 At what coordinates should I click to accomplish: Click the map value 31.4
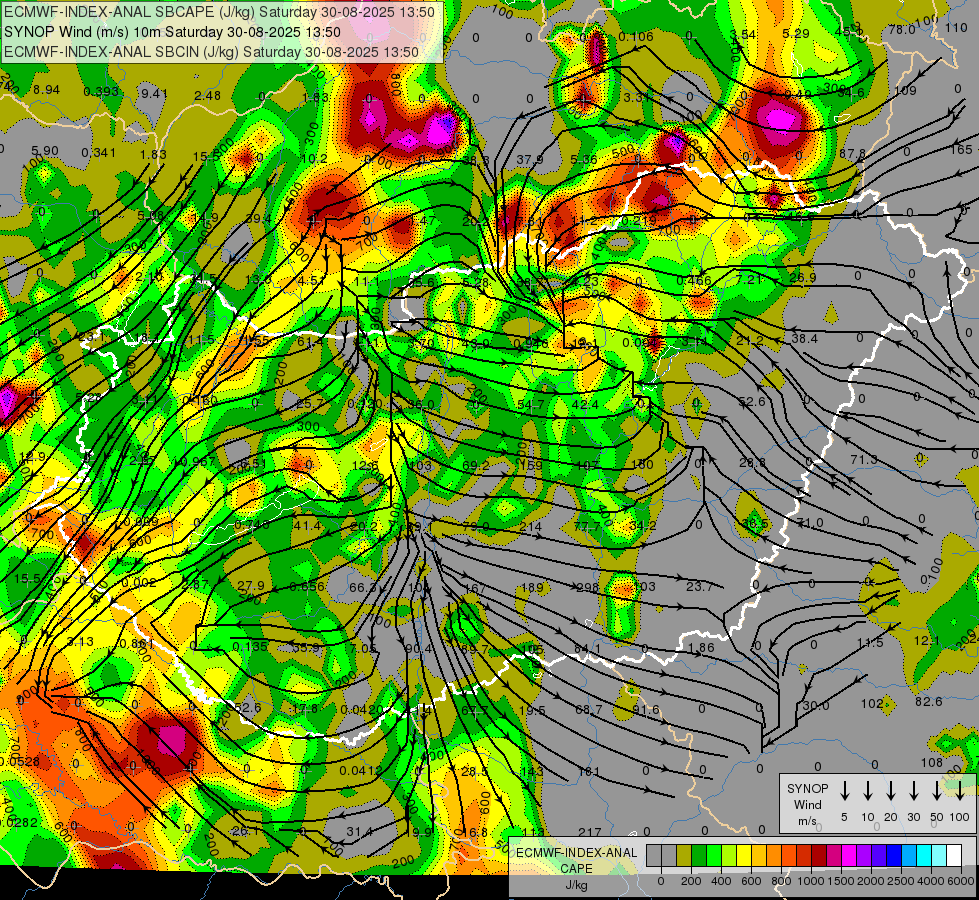359,831
